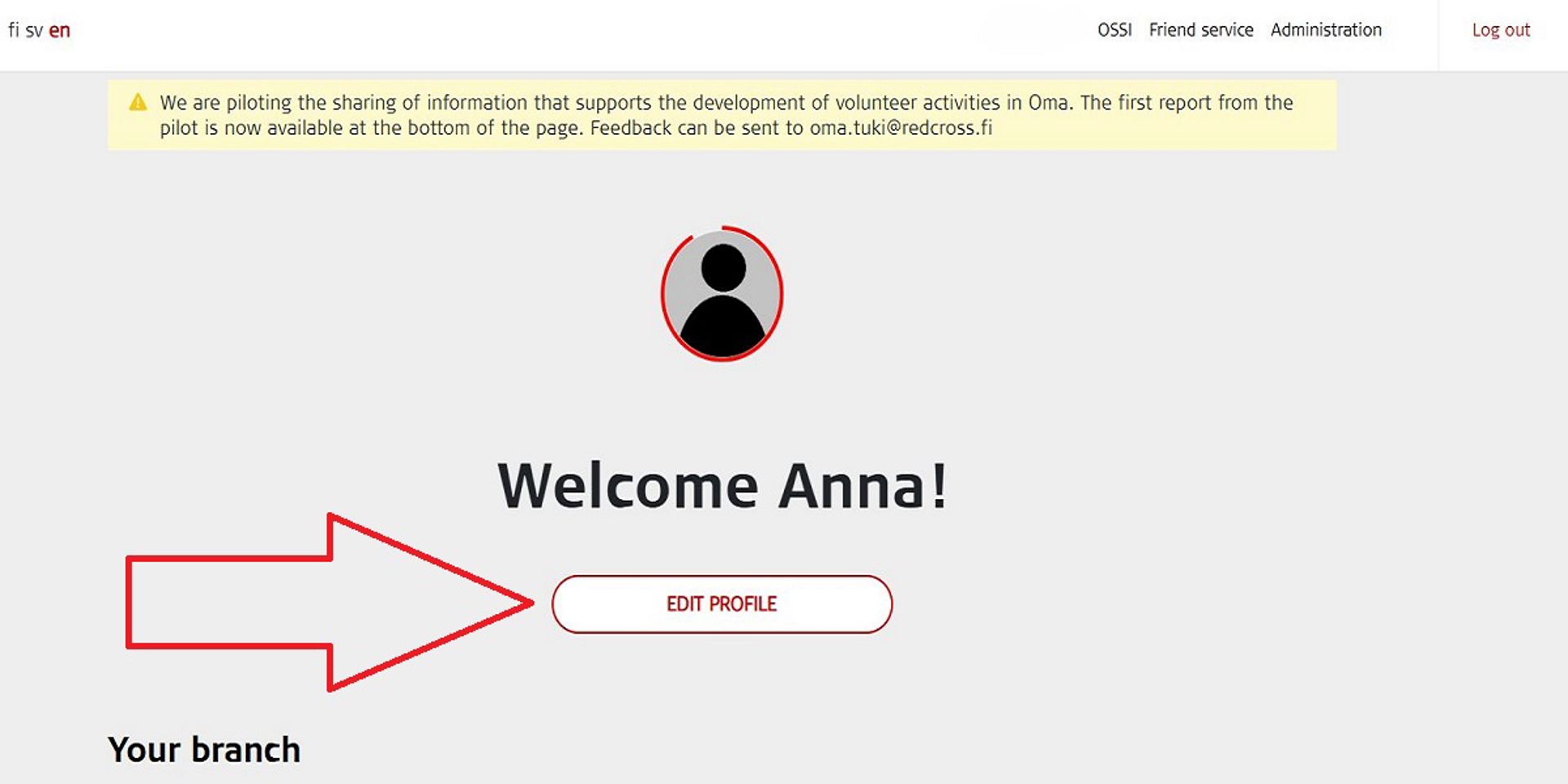Select the yellow pilot notification banner

(x=722, y=114)
